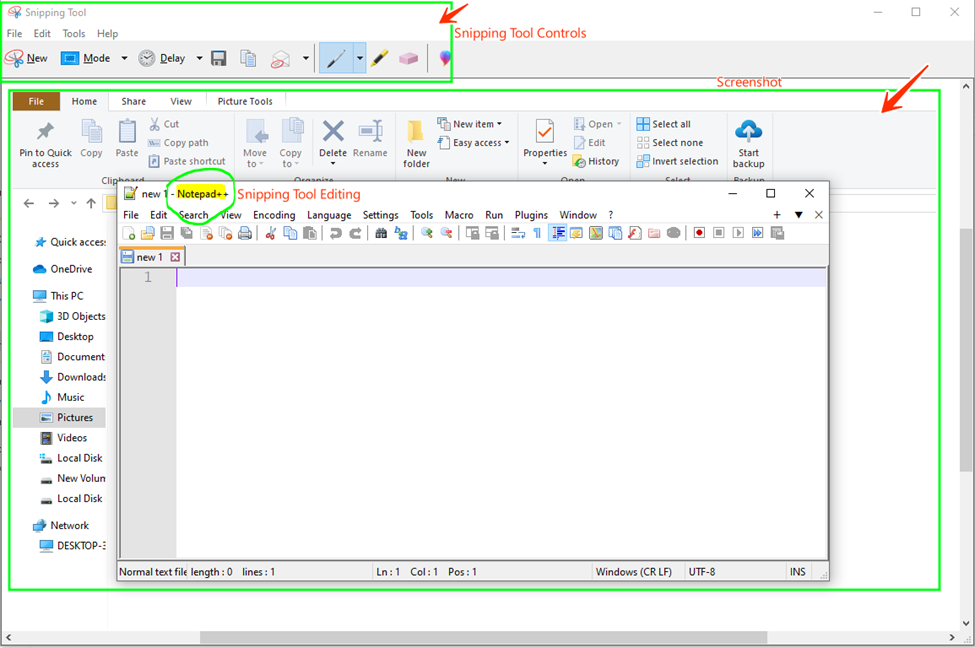
Task: Click Notepad++ Open file folder icon
Action: point(148,233)
